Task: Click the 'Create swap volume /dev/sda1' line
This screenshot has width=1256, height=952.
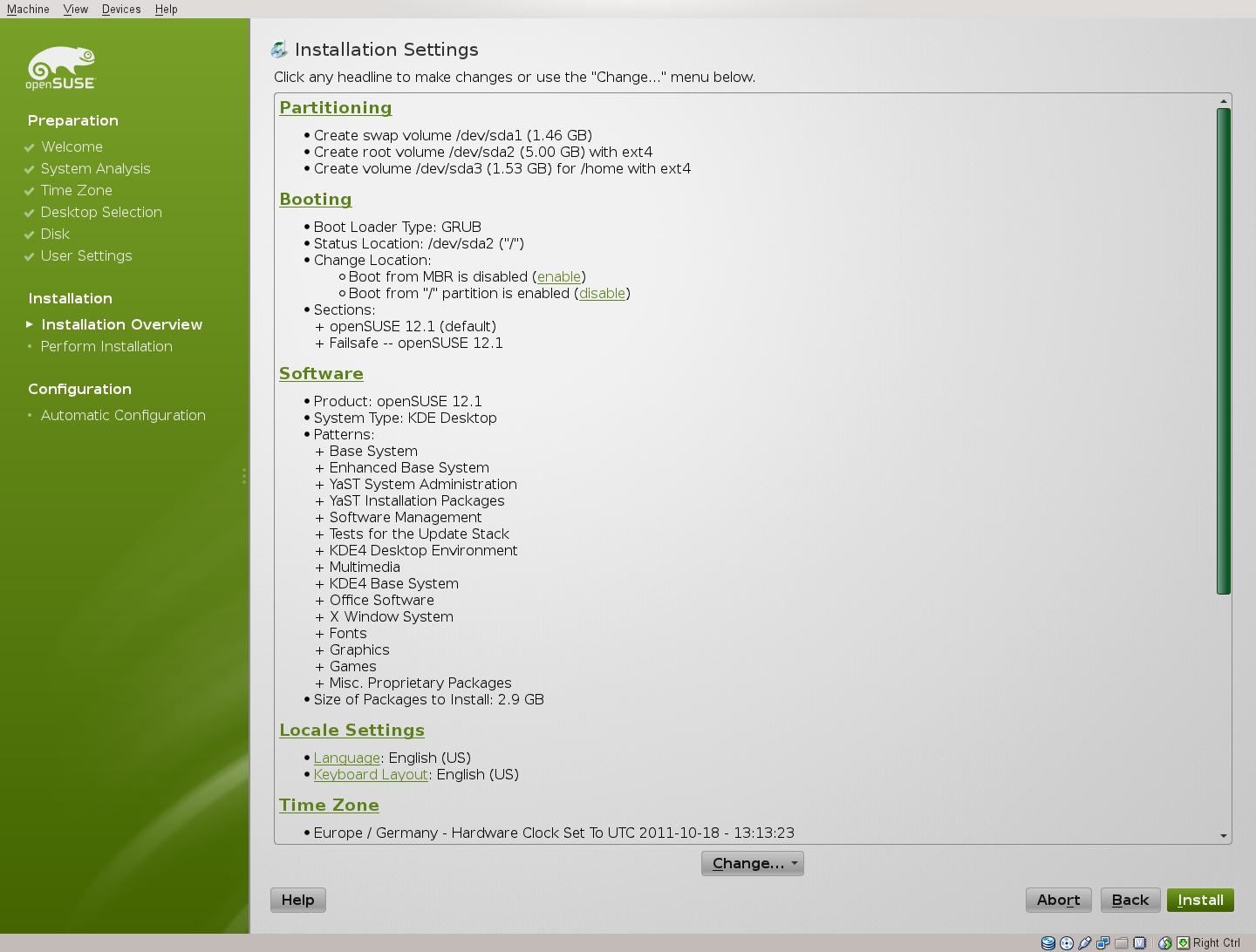Action: point(453,135)
